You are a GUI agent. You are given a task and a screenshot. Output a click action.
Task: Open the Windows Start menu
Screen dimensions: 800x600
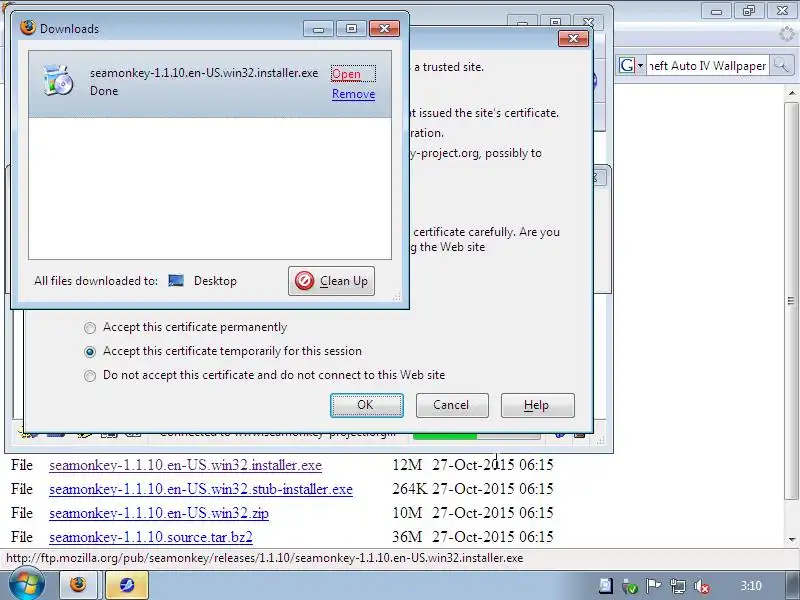pyautogui.click(x=26, y=585)
